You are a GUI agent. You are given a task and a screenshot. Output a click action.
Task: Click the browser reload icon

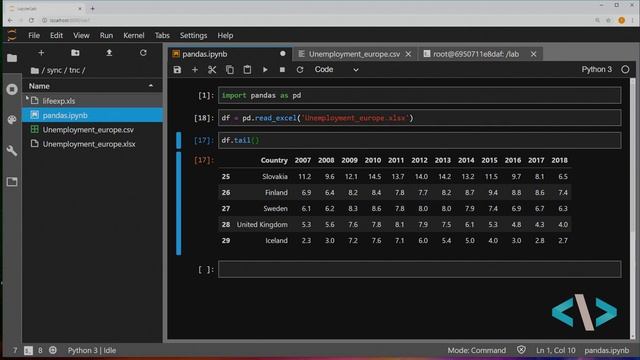tap(31, 20)
